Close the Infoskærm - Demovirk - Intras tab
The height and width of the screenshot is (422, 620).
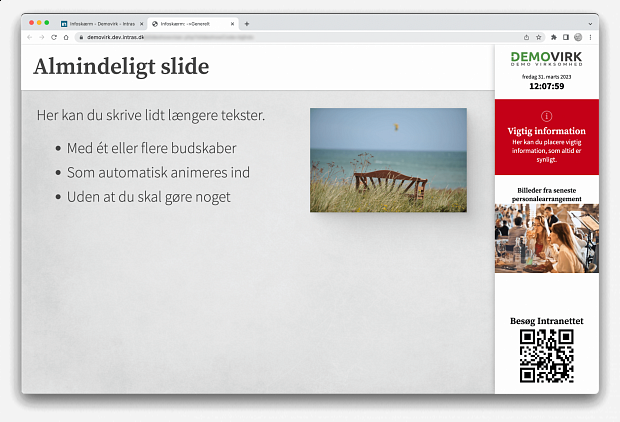pos(142,24)
